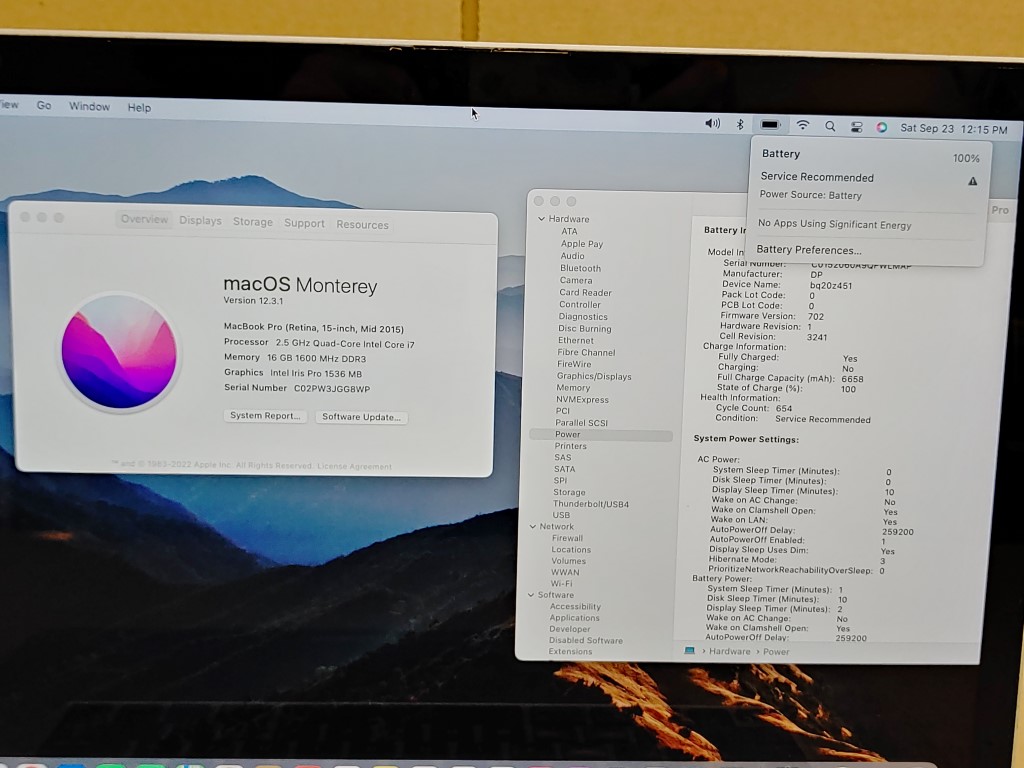Viewport: 1024px width, 768px height.
Task: Click the computer icon in path bar
Action: [x=689, y=650]
